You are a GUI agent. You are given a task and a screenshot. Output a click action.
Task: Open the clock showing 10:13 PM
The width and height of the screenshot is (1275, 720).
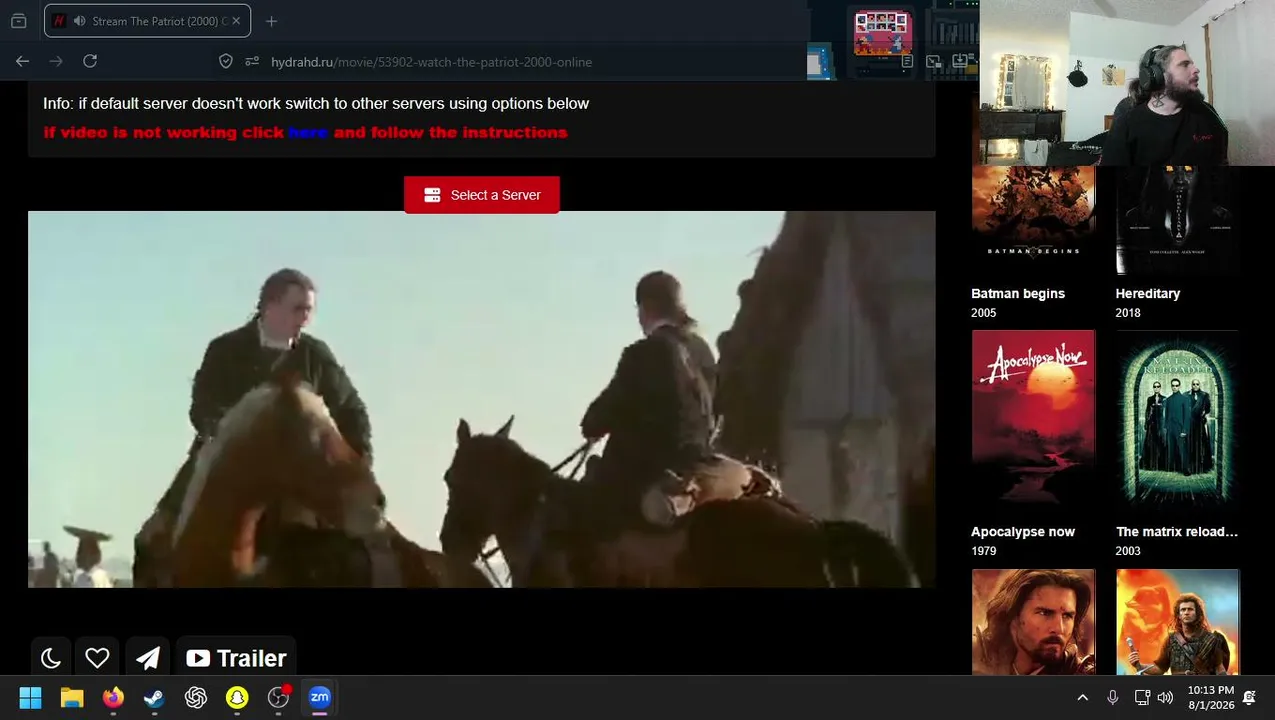click(1211, 698)
